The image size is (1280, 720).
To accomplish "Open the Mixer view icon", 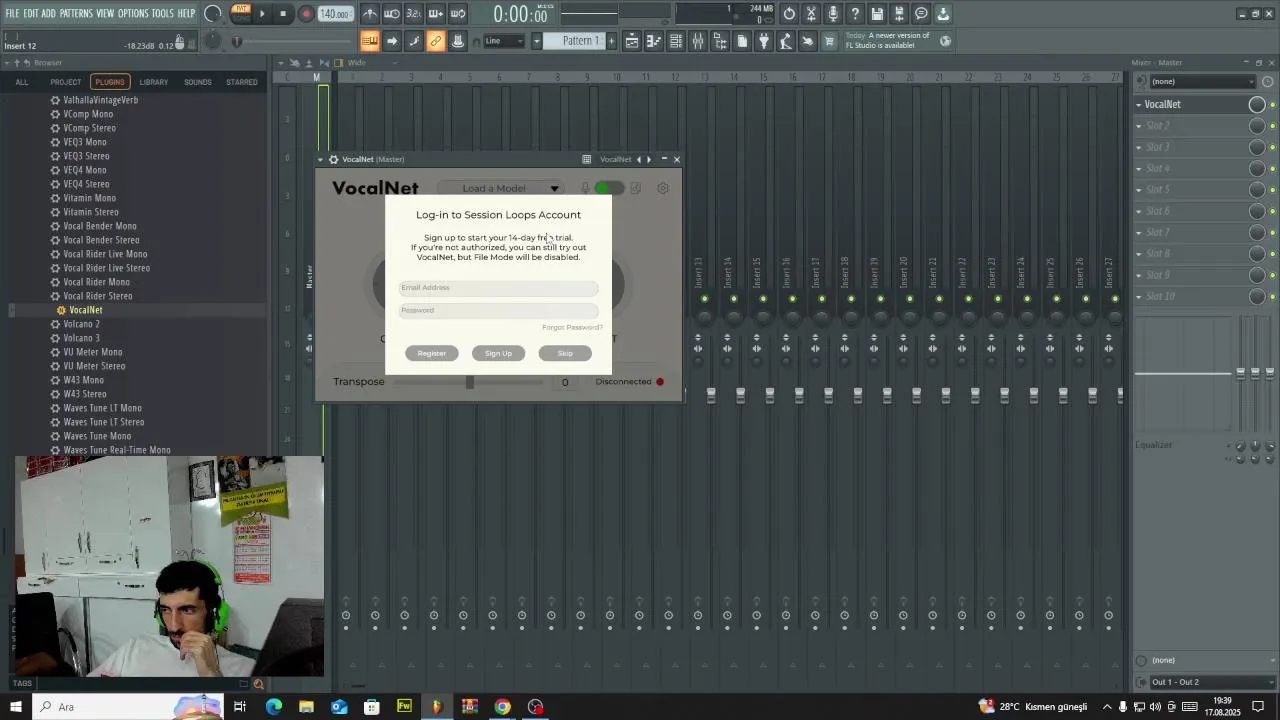I will click(x=698, y=41).
